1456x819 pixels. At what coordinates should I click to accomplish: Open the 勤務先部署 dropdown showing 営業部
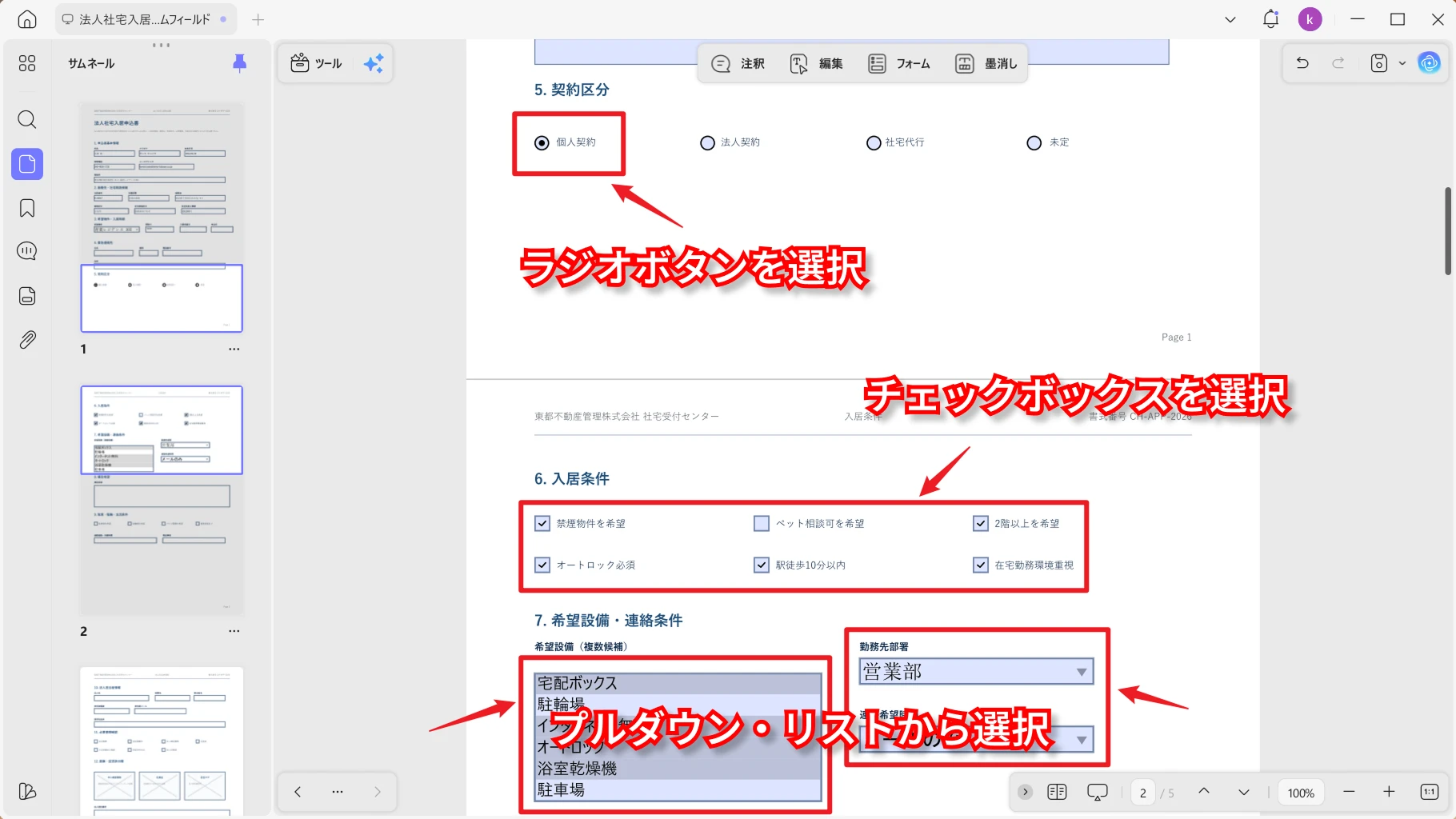tap(976, 672)
